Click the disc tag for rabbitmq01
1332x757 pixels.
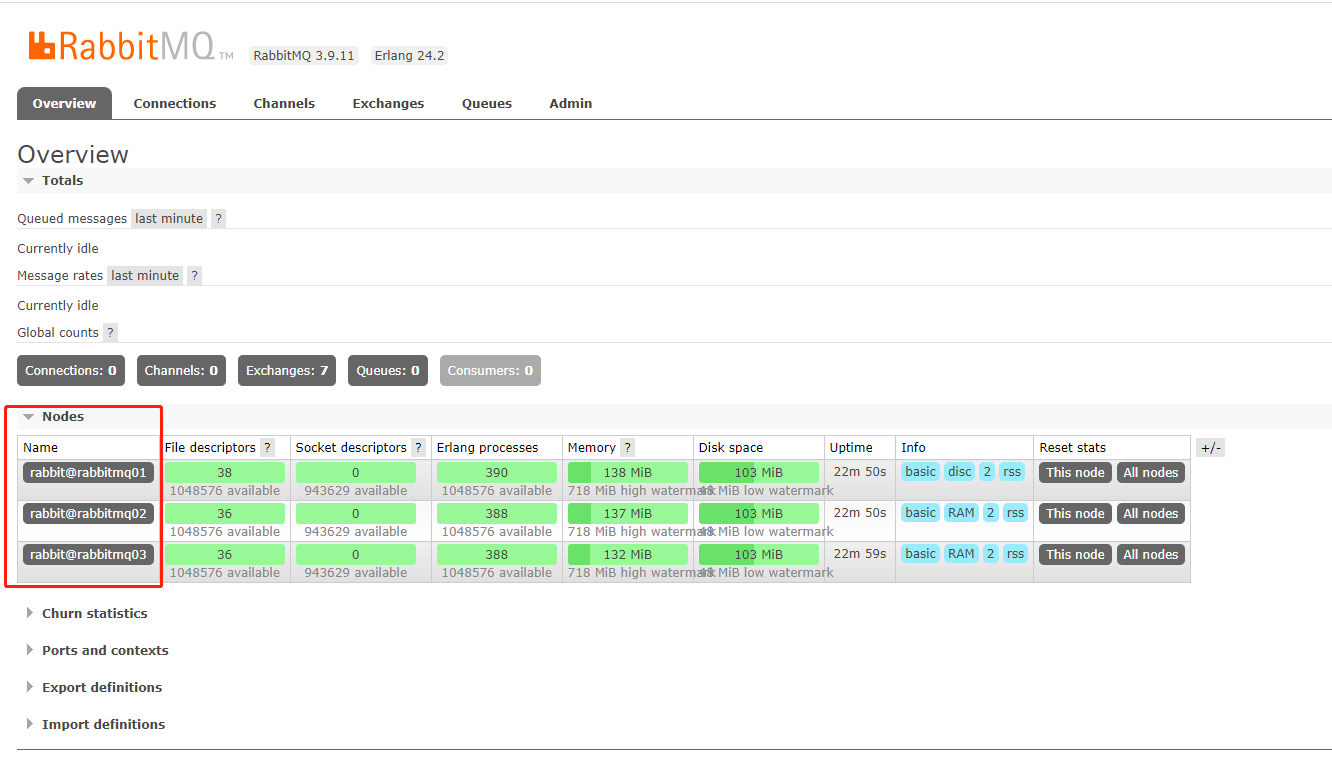point(960,472)
